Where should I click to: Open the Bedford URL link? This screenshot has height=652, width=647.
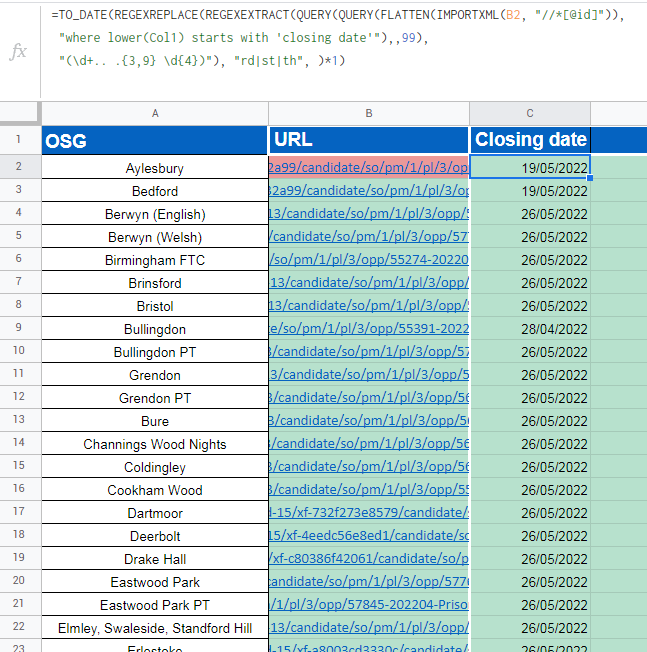[x=369, y=190]
